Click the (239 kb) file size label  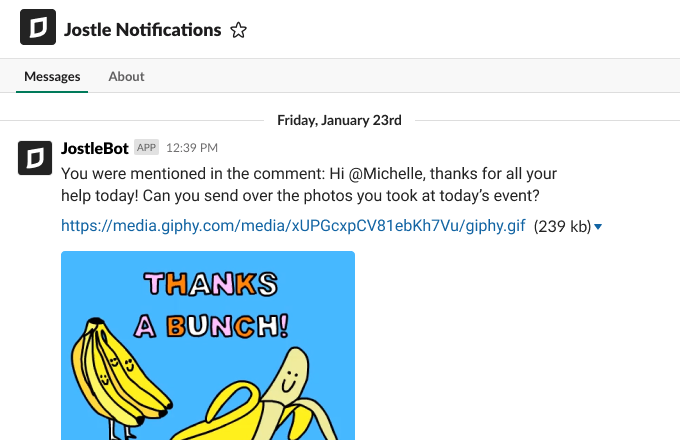click(x=562, y=226)
